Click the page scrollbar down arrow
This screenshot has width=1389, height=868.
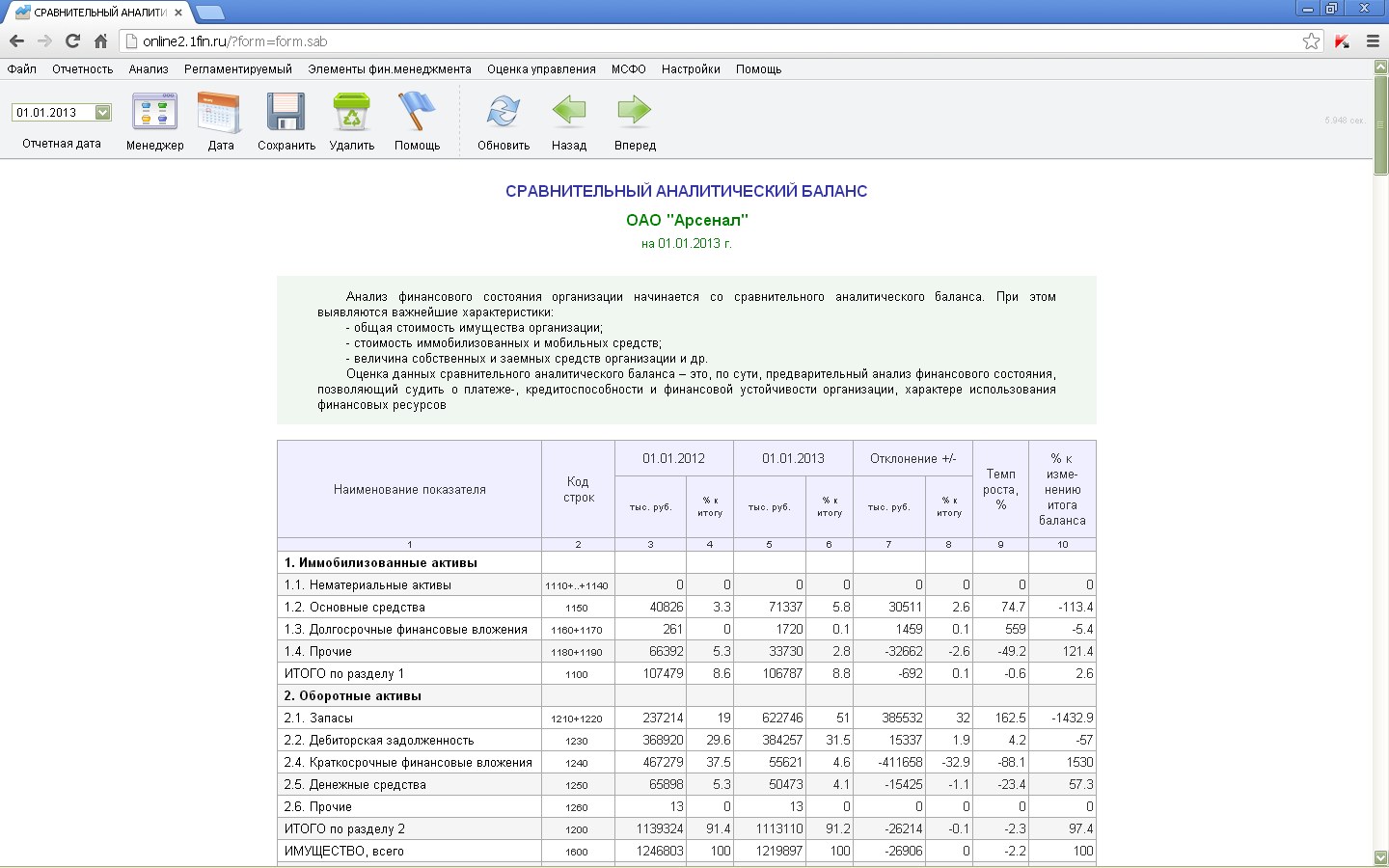[1380, 857]
